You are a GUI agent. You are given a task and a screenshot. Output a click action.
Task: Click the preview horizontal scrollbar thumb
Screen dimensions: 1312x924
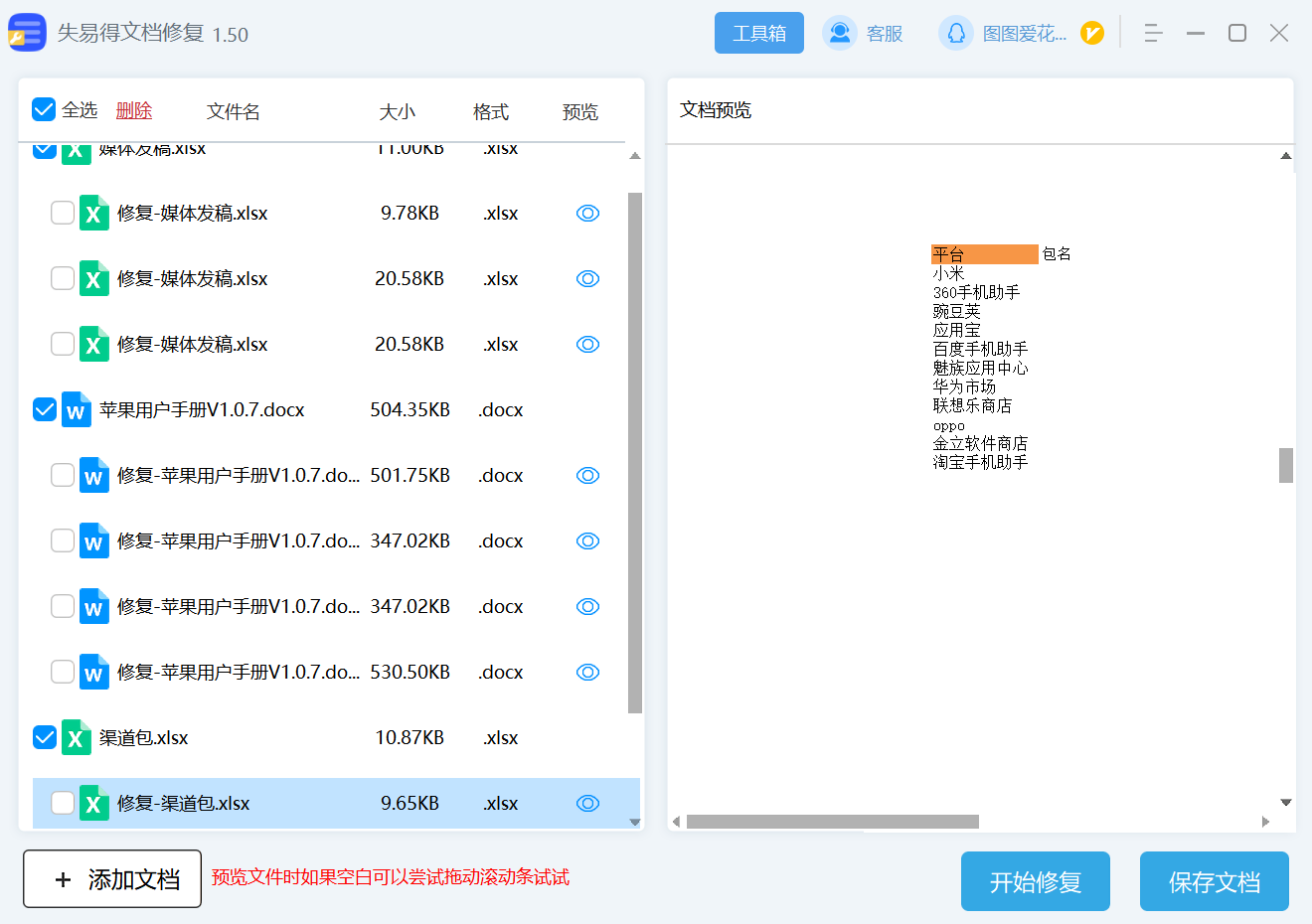click(x=833, y=822)
